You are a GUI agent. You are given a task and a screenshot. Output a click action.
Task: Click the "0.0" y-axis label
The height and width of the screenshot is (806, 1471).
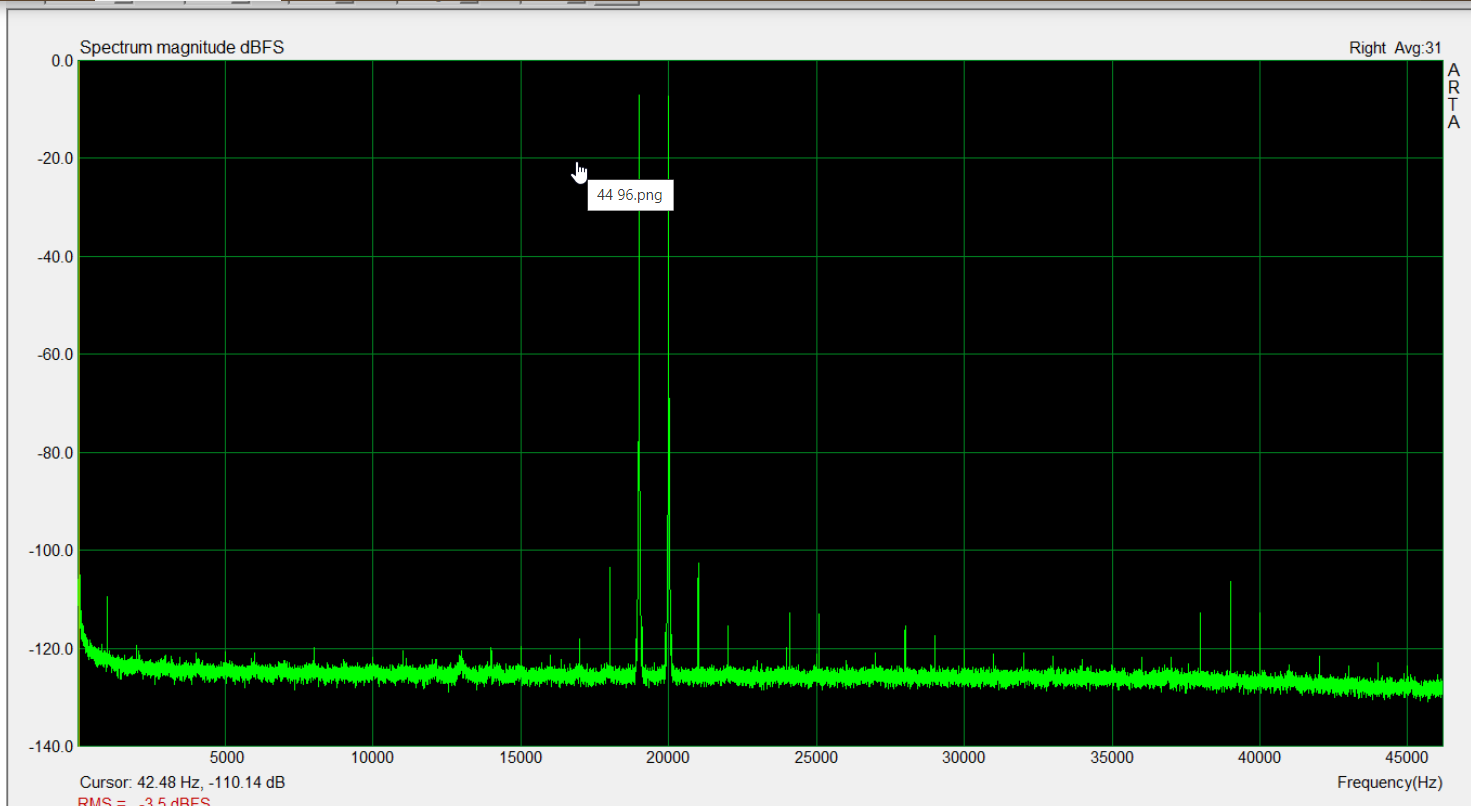62,60
